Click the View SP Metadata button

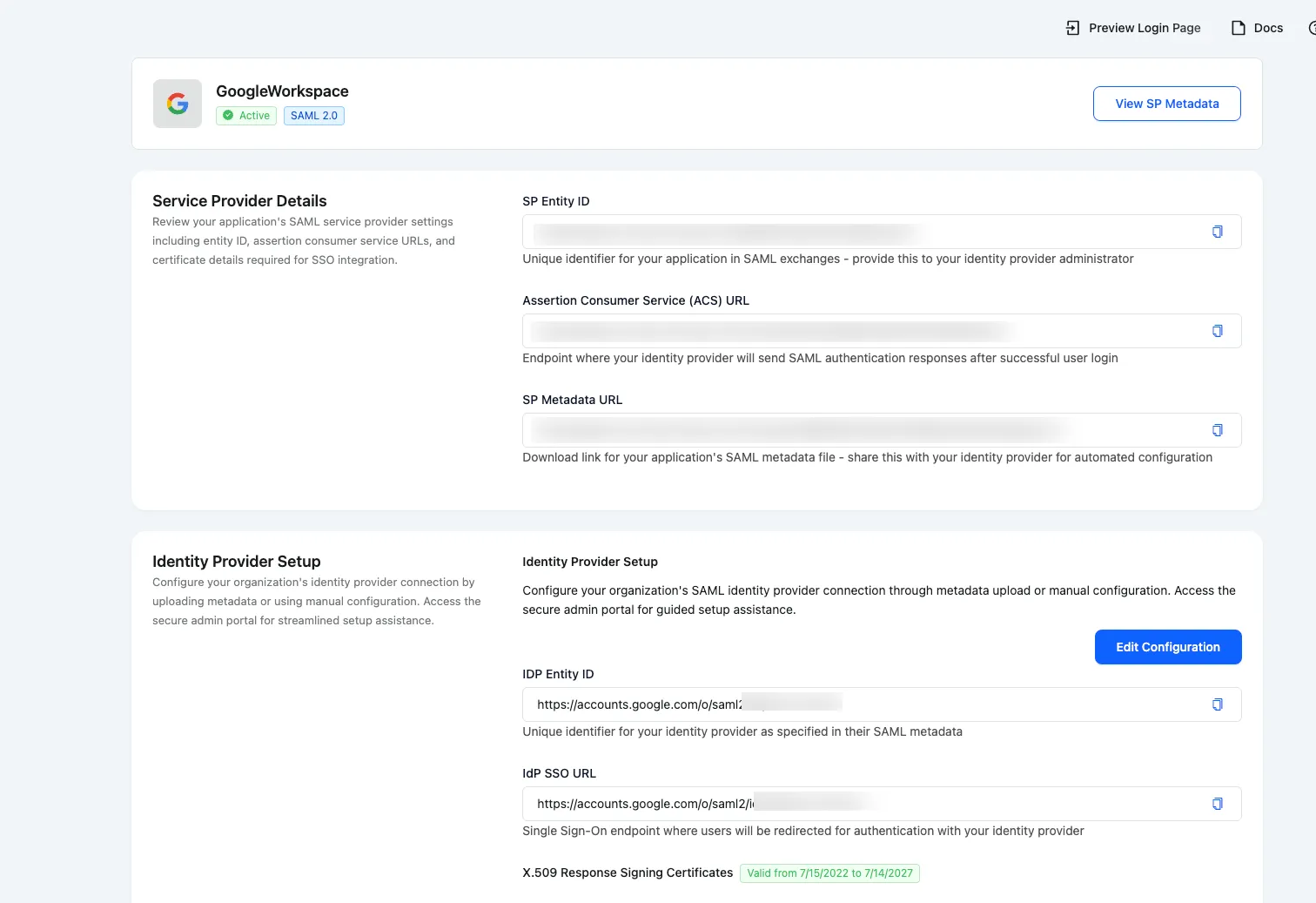1166,103
